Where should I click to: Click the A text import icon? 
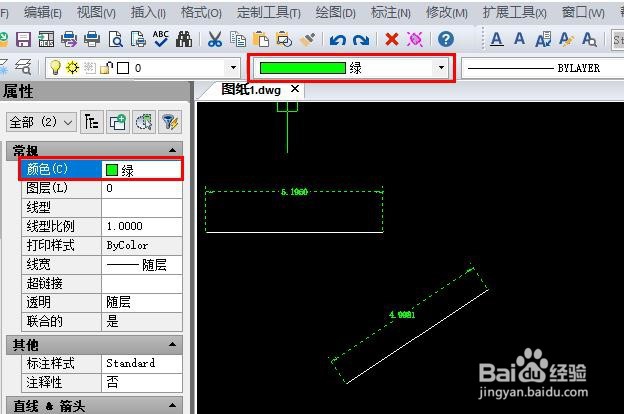pos(543,39)
